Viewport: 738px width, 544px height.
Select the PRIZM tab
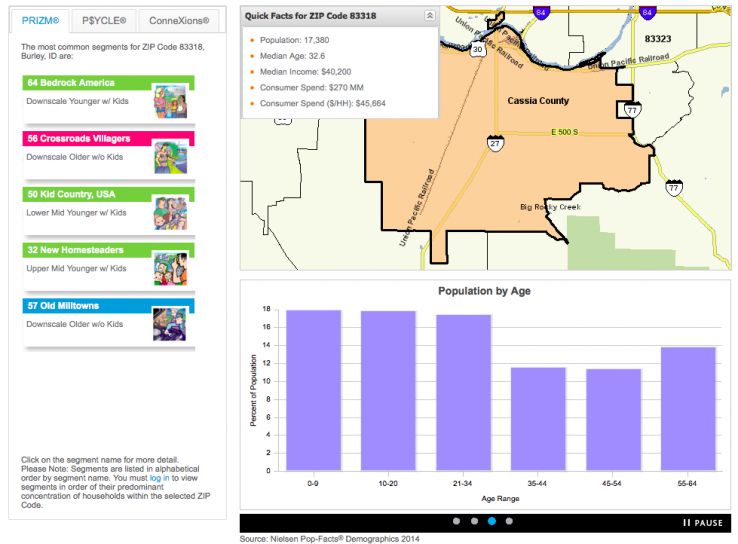[41, 21]
